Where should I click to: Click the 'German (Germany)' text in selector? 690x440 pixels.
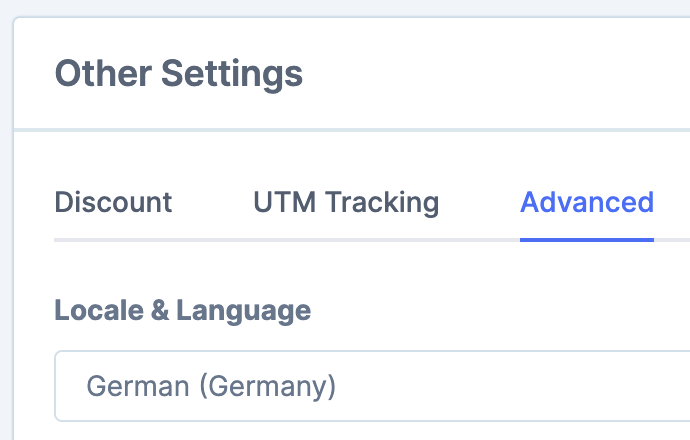click(211, 386)
